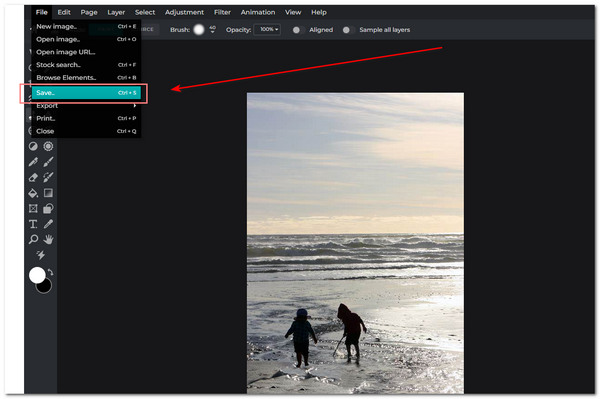
Task: Select the Draw brush tool
Action: pyautogui.click(x=48, y=162)
